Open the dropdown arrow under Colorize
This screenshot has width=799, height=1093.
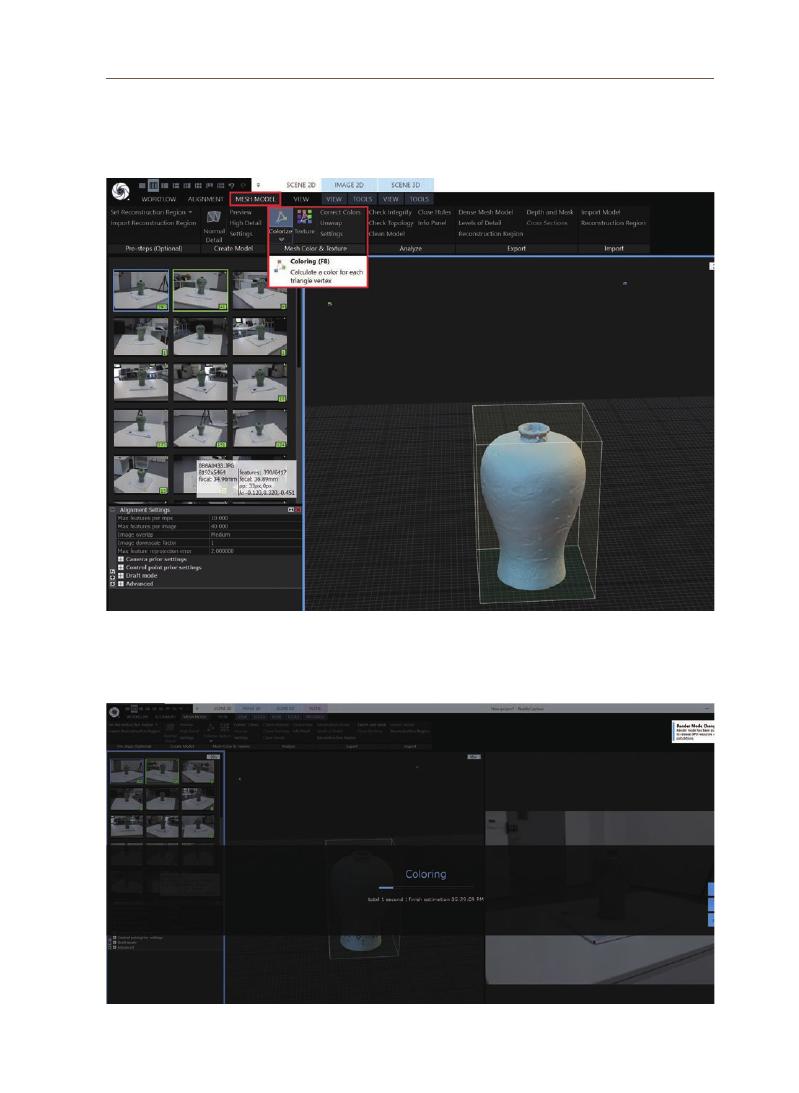point(281,239)
